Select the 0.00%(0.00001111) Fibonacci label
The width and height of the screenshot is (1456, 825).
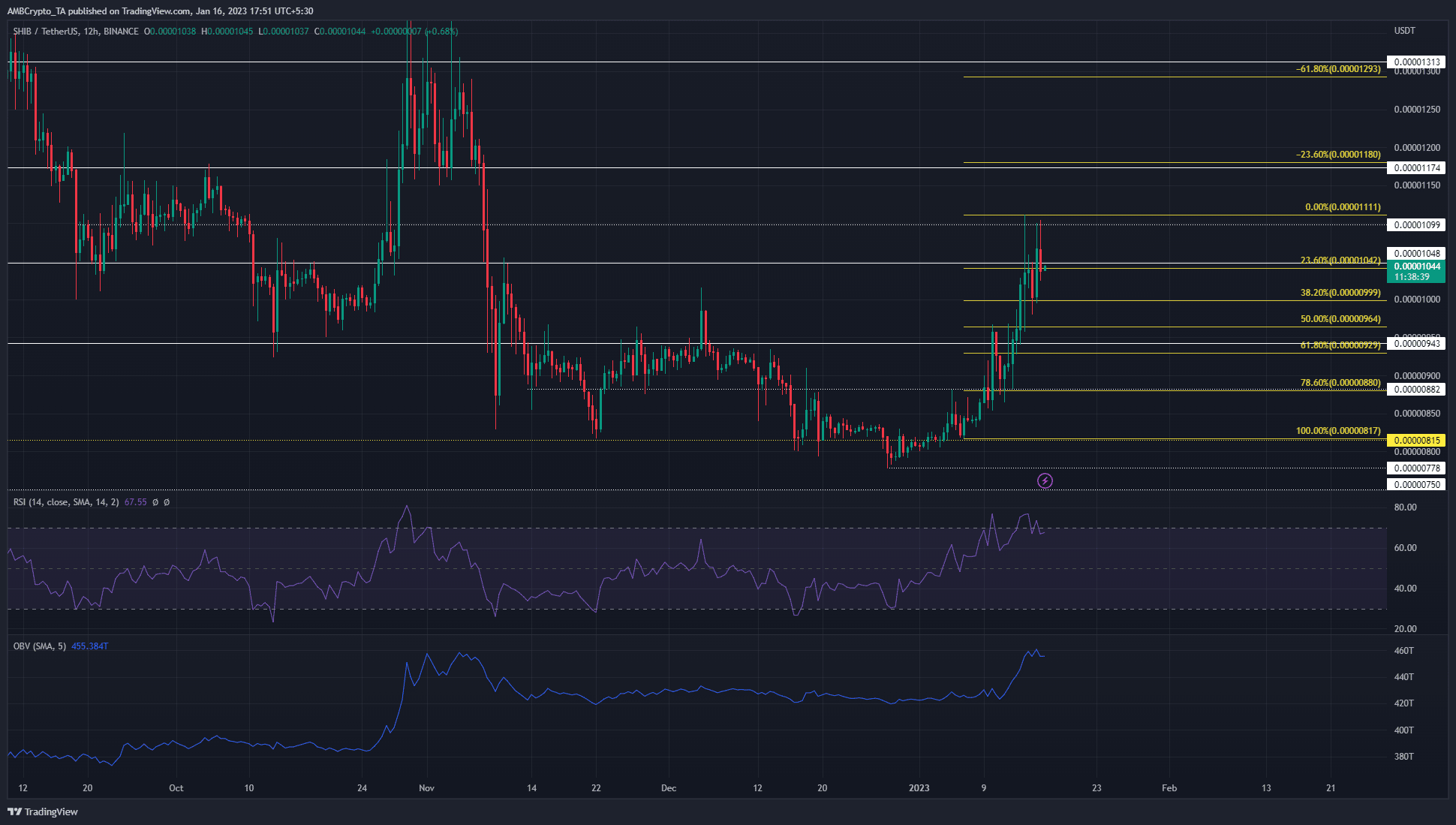pos(1343,207)
